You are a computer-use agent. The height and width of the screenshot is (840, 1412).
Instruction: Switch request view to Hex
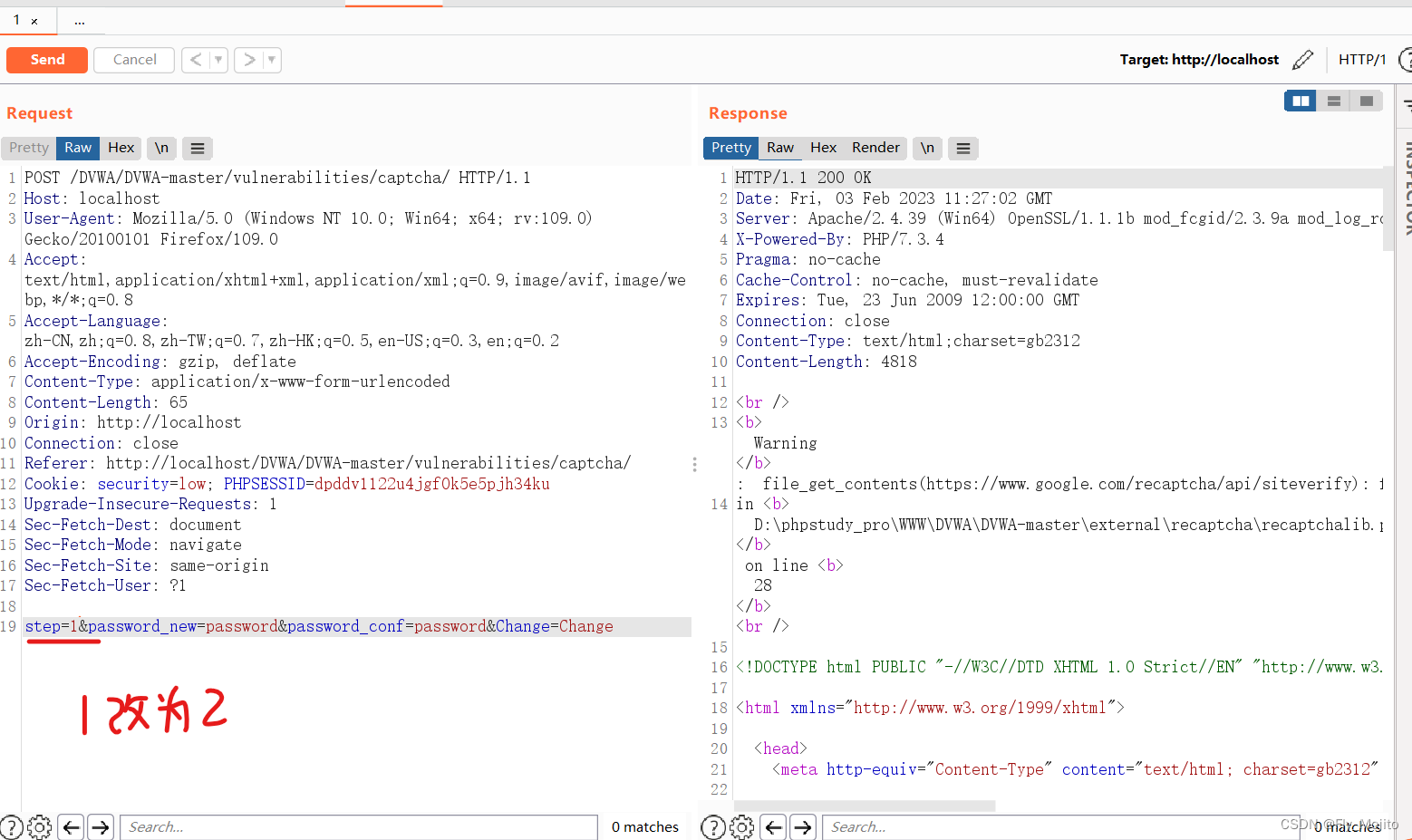tap(121, 148)
